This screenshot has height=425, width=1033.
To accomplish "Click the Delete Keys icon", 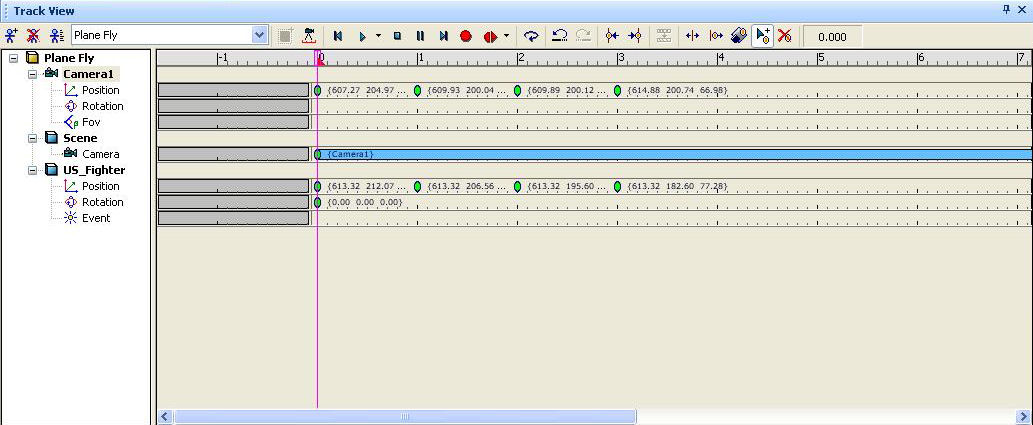I will pos(785,36).
